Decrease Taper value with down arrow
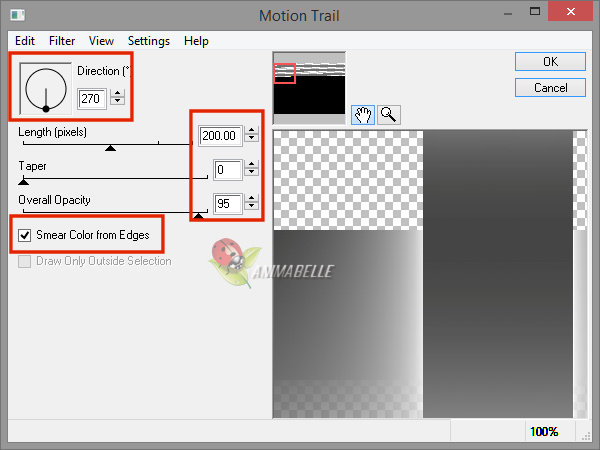The width and height of the screenshot is (600, 450). tap(251, 172)
